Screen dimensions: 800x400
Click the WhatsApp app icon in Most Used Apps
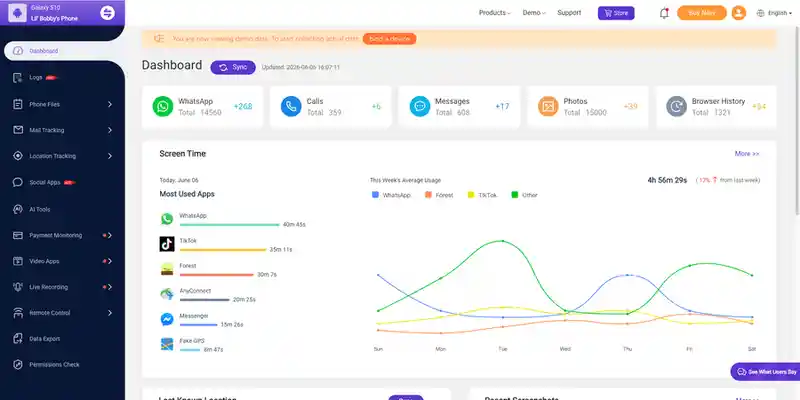(167, 219)
